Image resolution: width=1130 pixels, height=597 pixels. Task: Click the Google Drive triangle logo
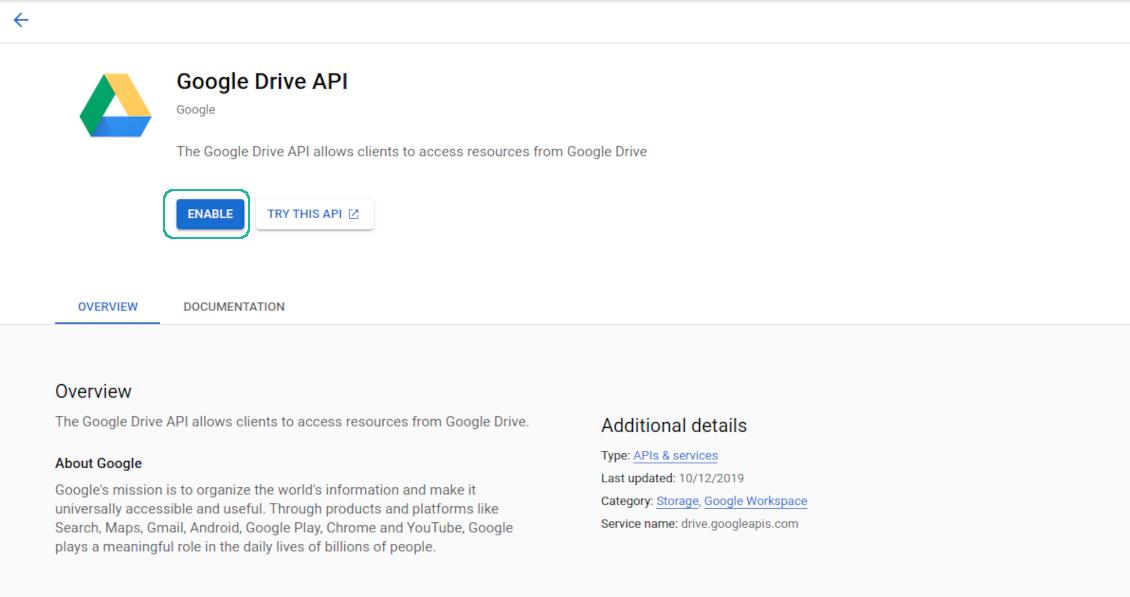[115, 105]
